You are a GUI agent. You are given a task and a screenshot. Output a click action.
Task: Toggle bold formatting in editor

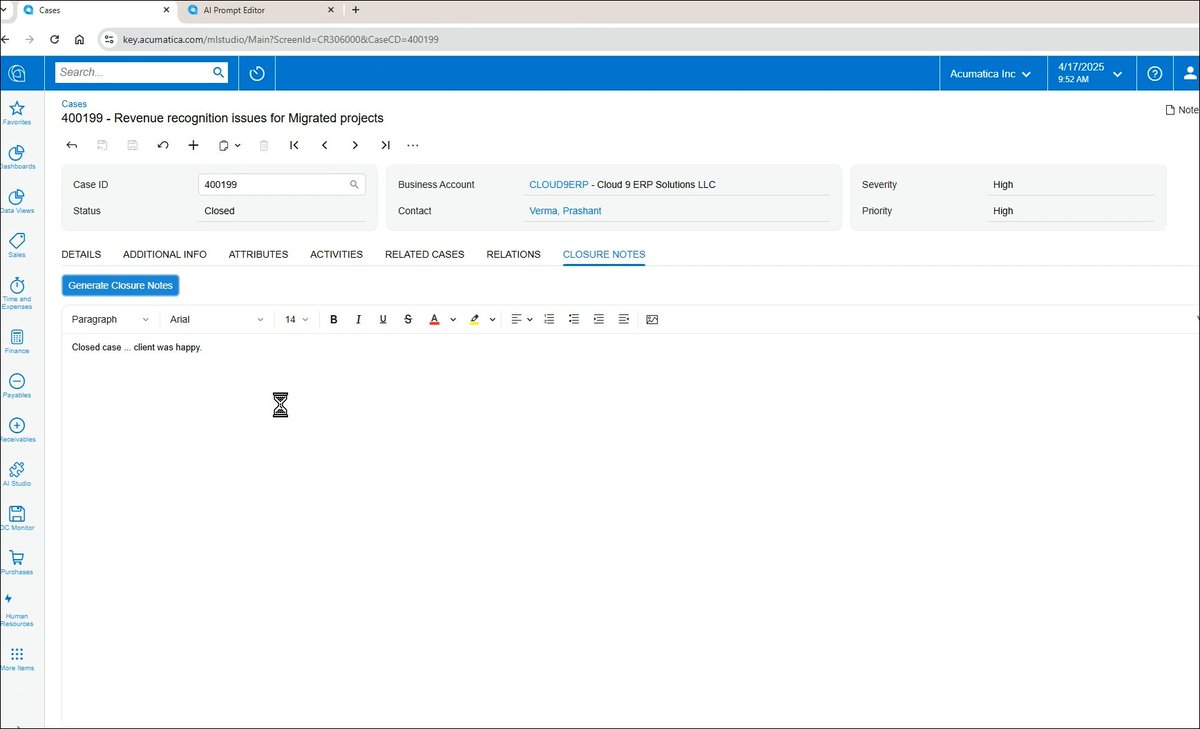[x=334, y=320]
